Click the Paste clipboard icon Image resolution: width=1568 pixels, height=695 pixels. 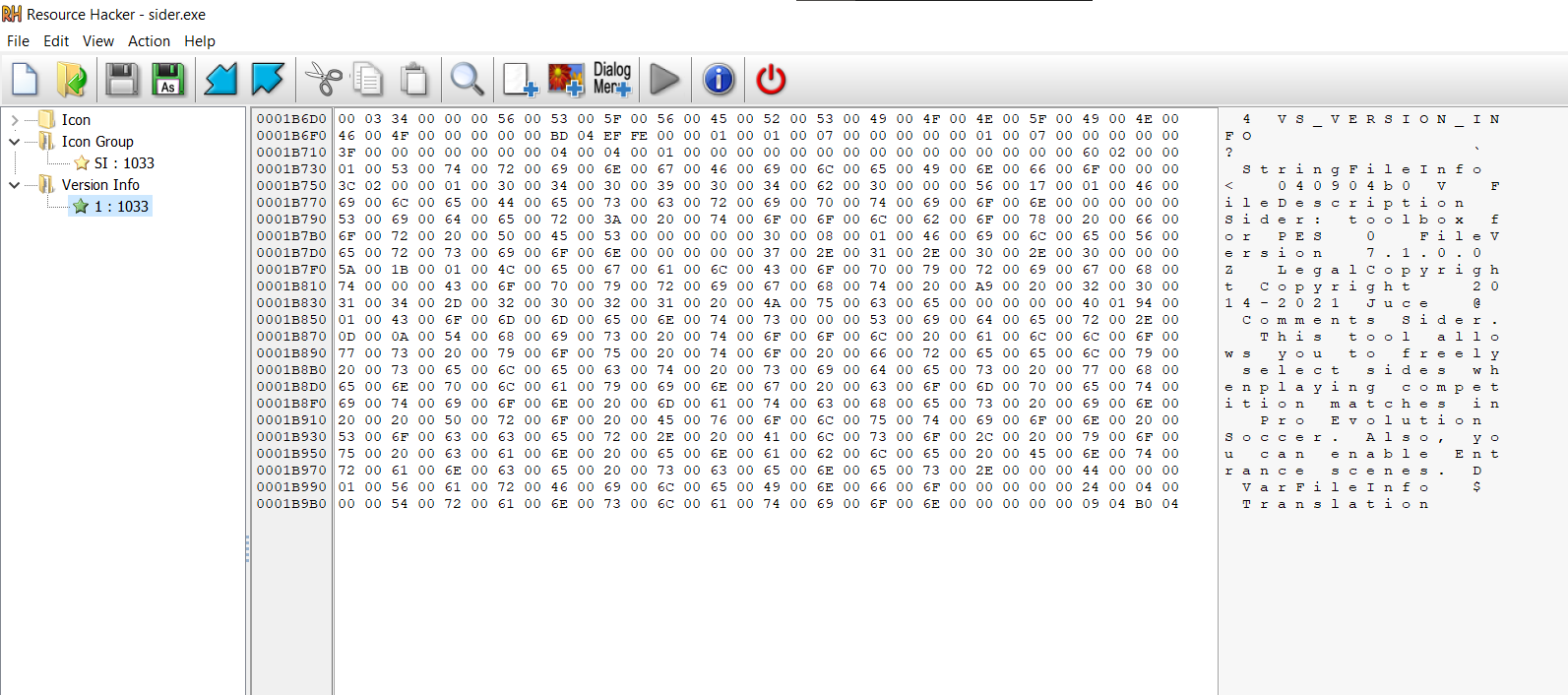(x=415, y=80)
